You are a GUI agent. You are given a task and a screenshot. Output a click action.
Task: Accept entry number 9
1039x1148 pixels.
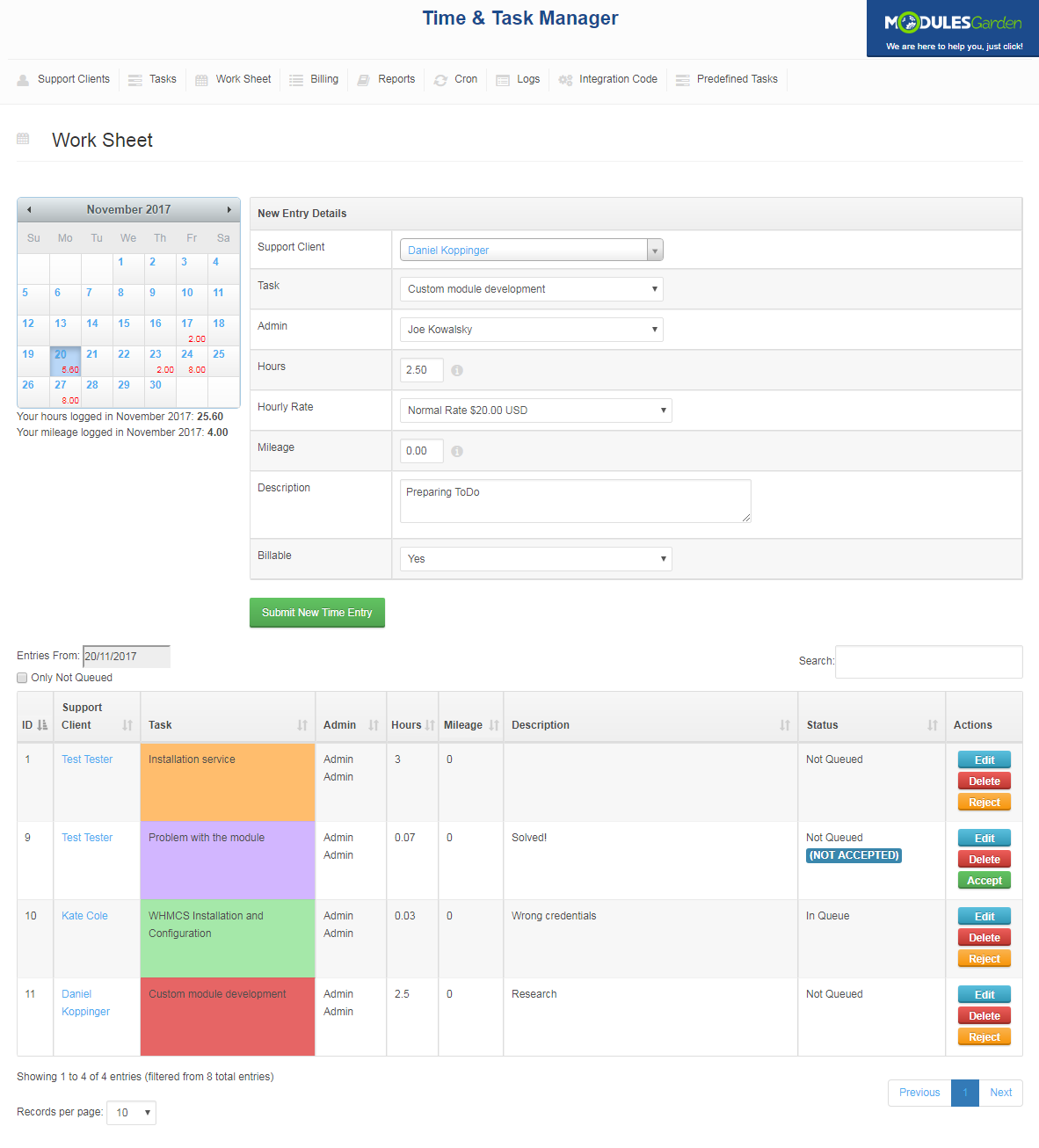(984, 880)
